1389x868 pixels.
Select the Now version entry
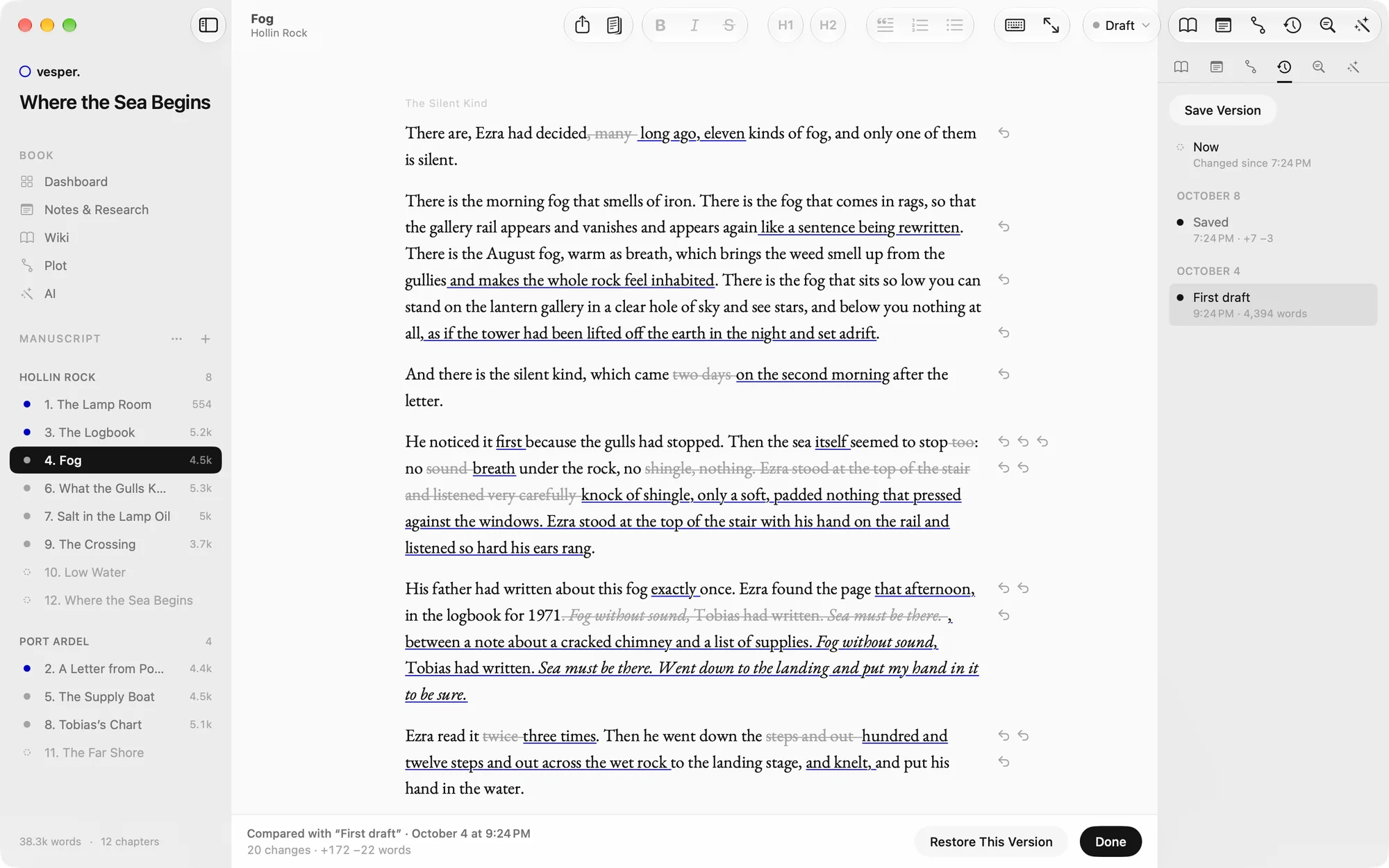point(1272,155)
